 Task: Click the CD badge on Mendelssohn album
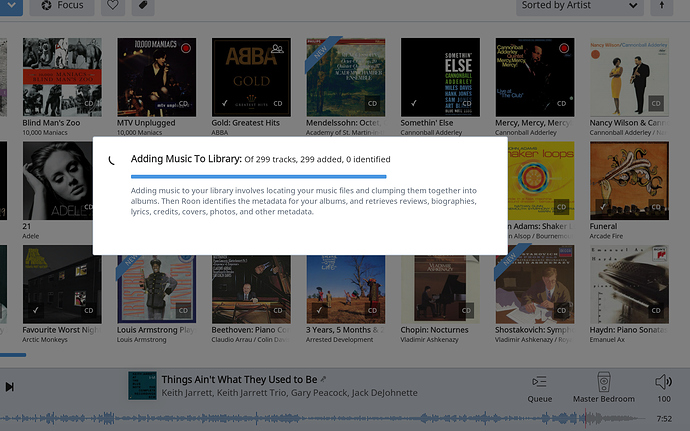pyautogui.click(x=372, y=103)
